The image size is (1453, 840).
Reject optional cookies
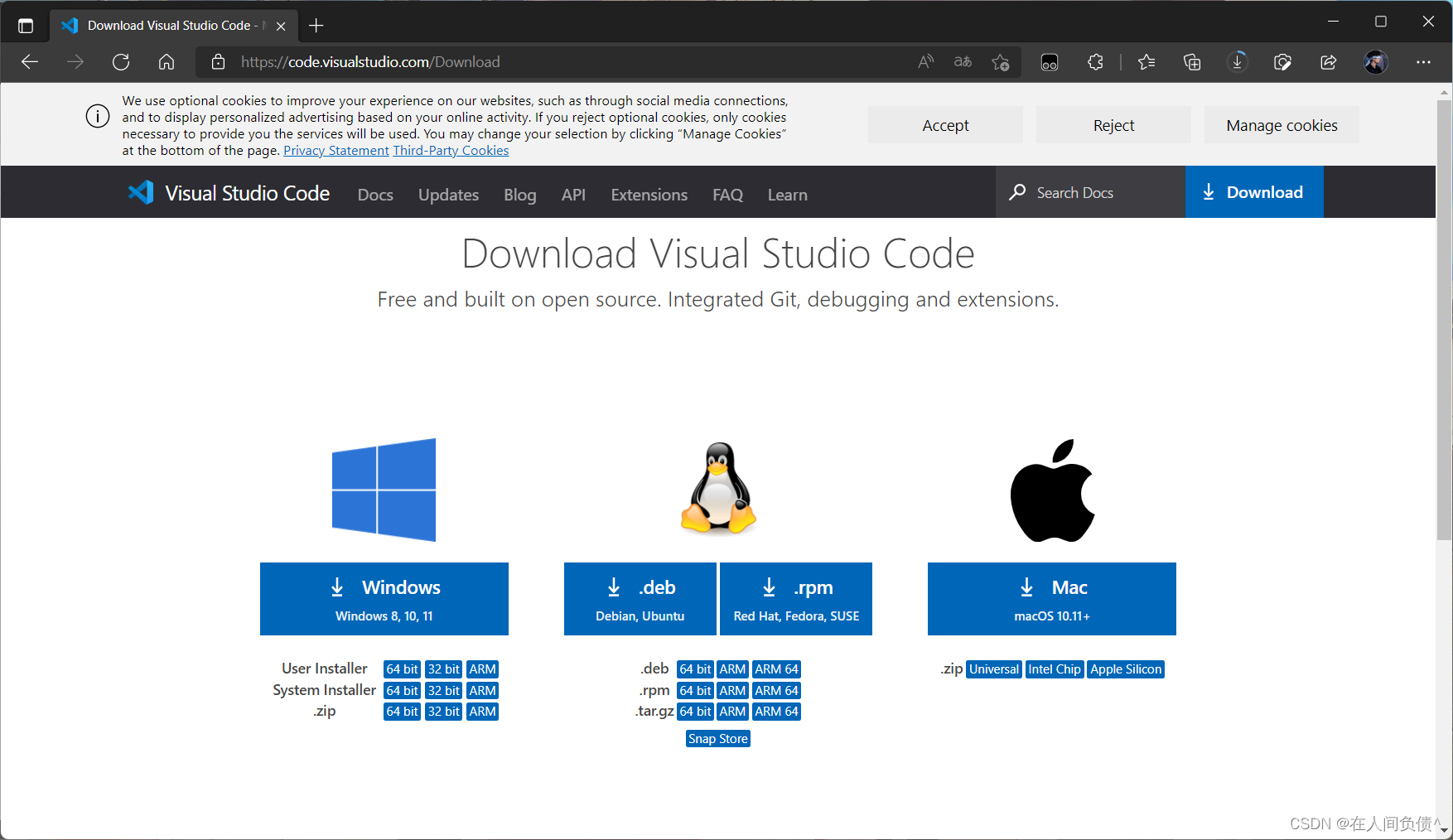pyautogui.click(x=1113, y=125)
